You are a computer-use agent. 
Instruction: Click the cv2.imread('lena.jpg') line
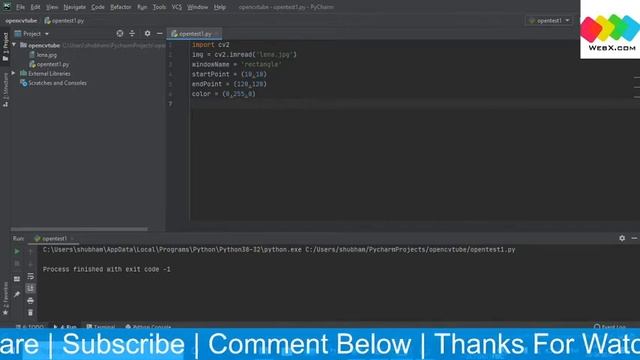coord(244,54)
